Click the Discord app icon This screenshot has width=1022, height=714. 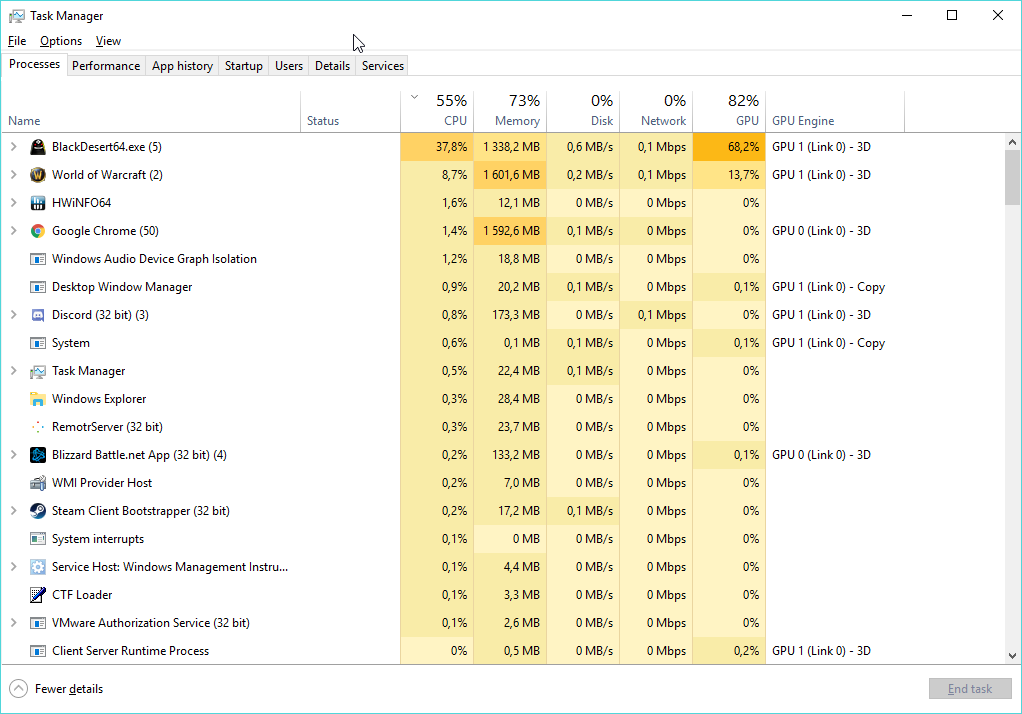click(38, 315)
